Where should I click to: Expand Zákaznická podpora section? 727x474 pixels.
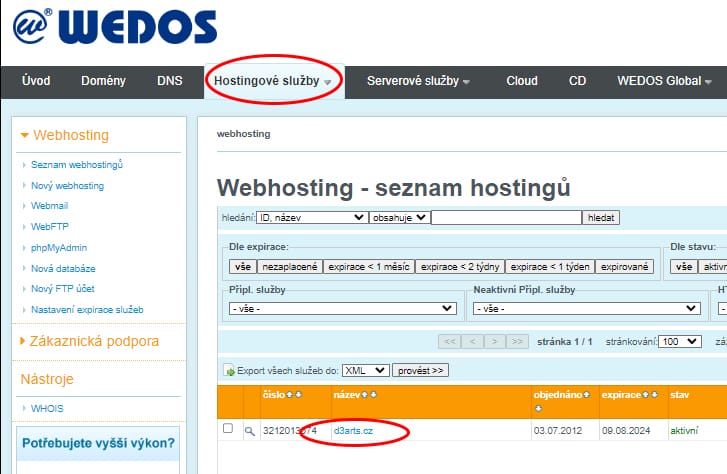pos(89,341)
